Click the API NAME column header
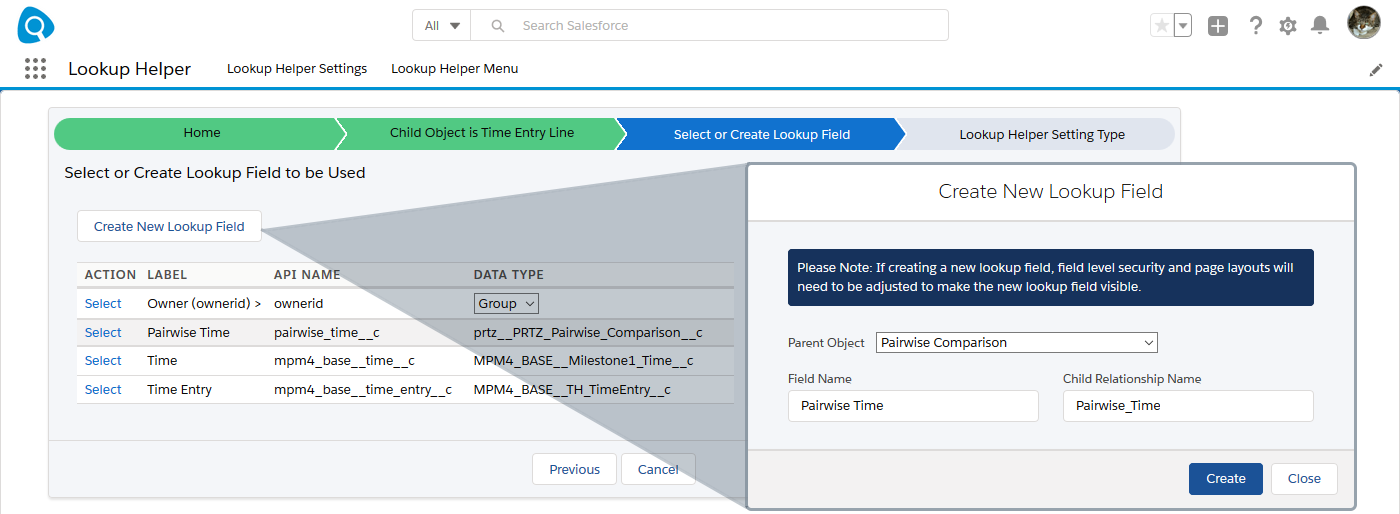 tap(307, 274)
